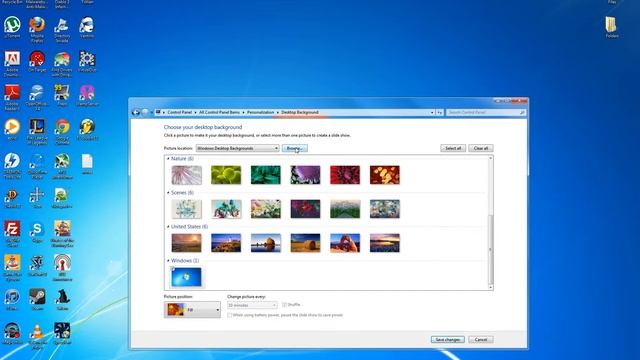Open the Adobe Reader desktop shortcut
This screenshot has width=640, height=360.
pyautogui.click(x=12, y=97)
